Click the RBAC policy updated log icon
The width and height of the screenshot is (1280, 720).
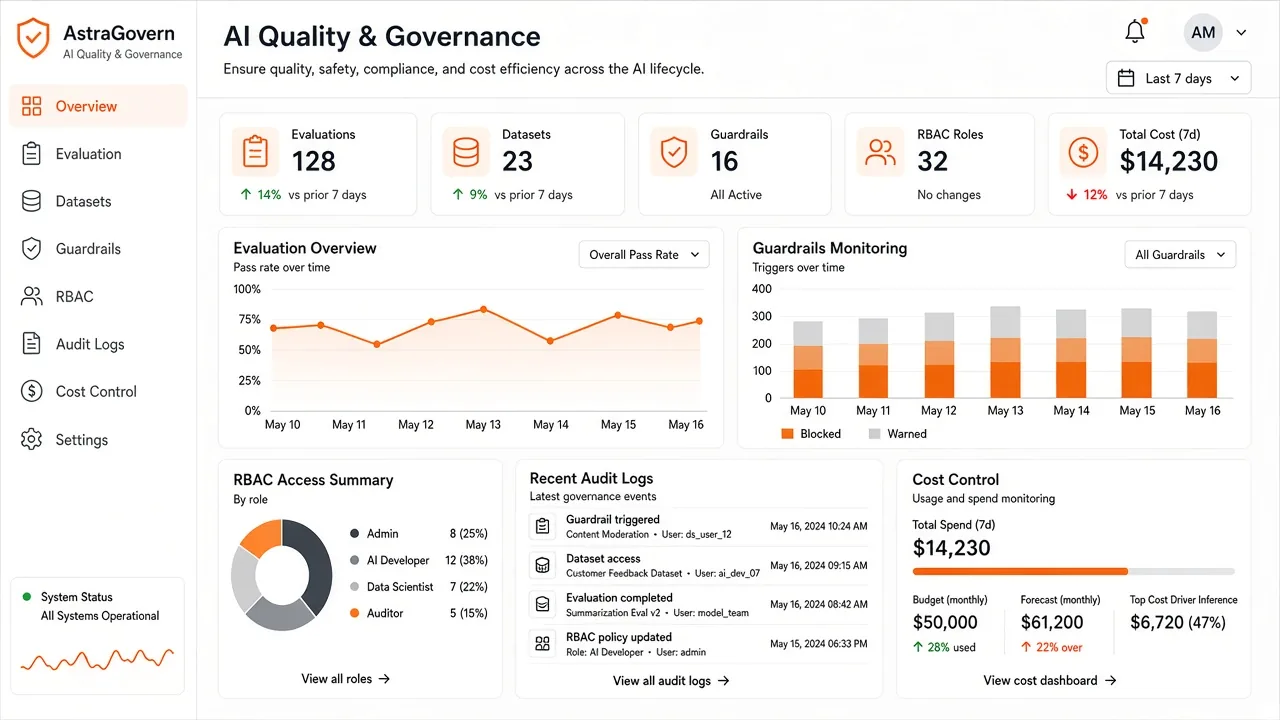[543, 644]
